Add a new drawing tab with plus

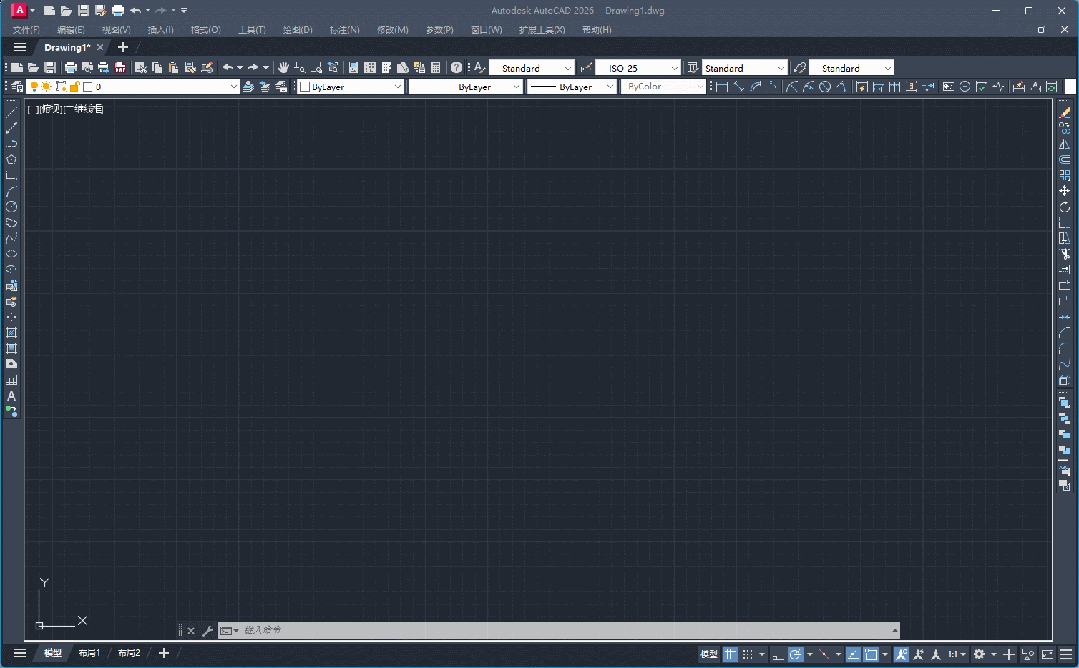coord(122,47)
